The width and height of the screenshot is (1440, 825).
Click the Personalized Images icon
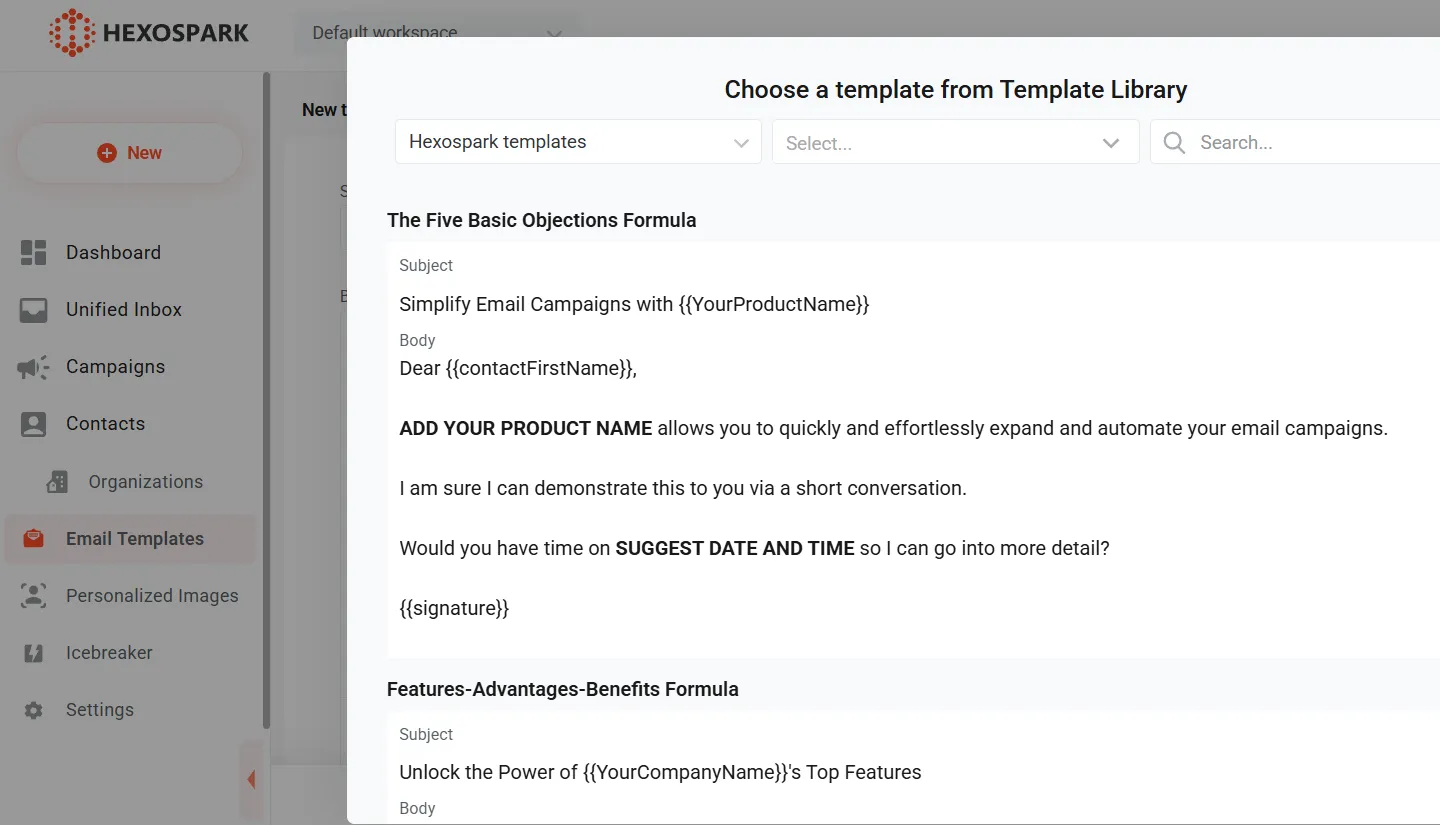coord(33,596)
